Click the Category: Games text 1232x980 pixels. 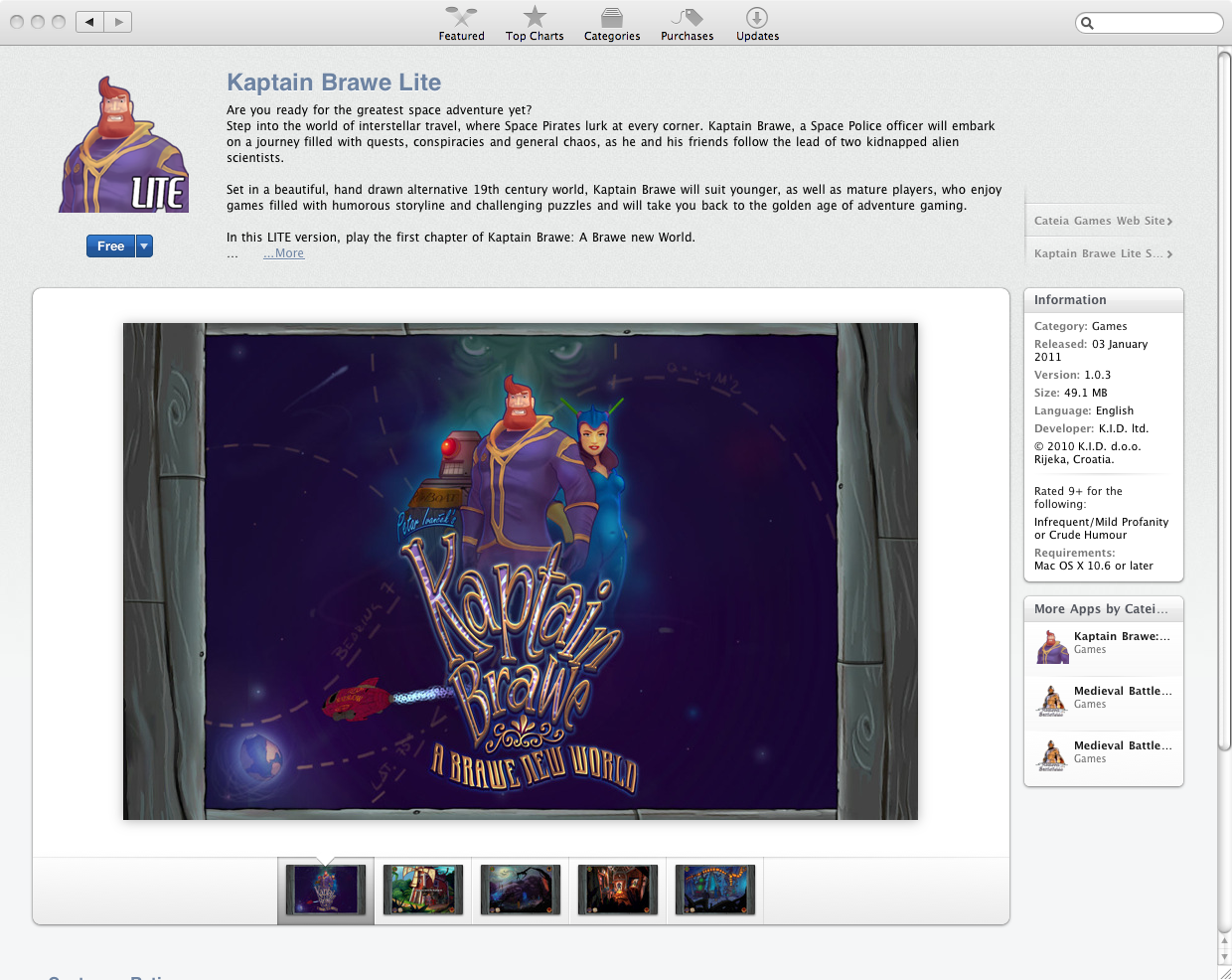pyautogui.click(x=1080, y=326)
